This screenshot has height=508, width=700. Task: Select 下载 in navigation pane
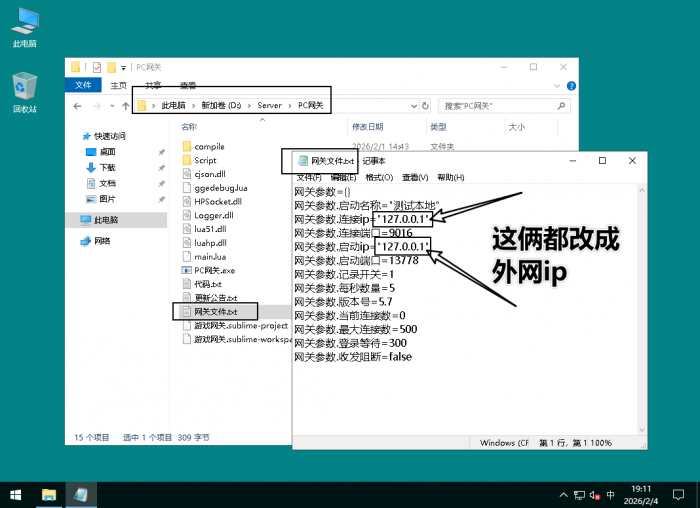101,167
